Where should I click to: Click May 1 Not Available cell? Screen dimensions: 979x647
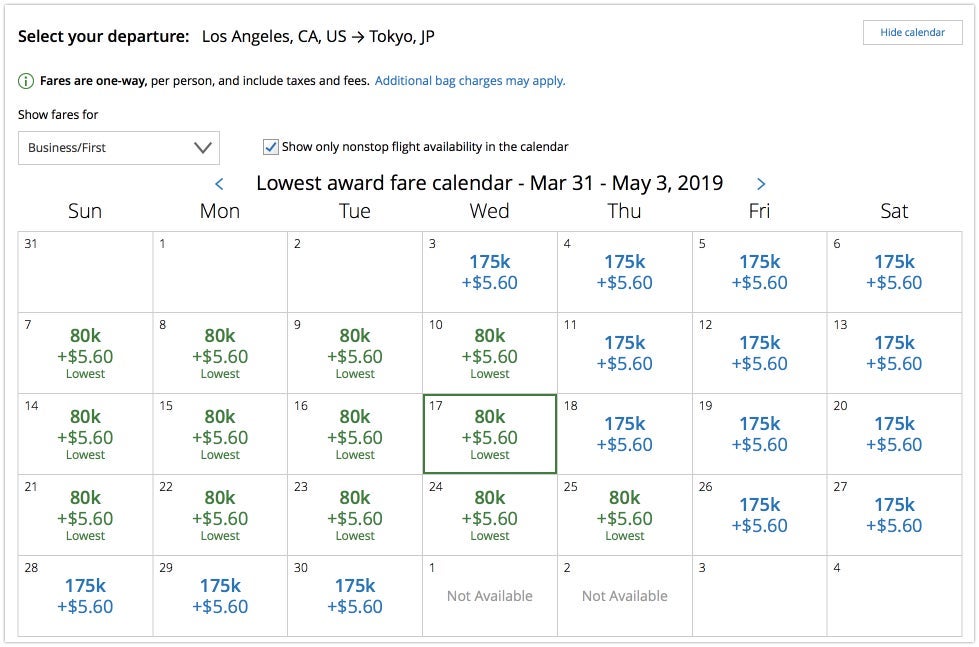(490, 596)
